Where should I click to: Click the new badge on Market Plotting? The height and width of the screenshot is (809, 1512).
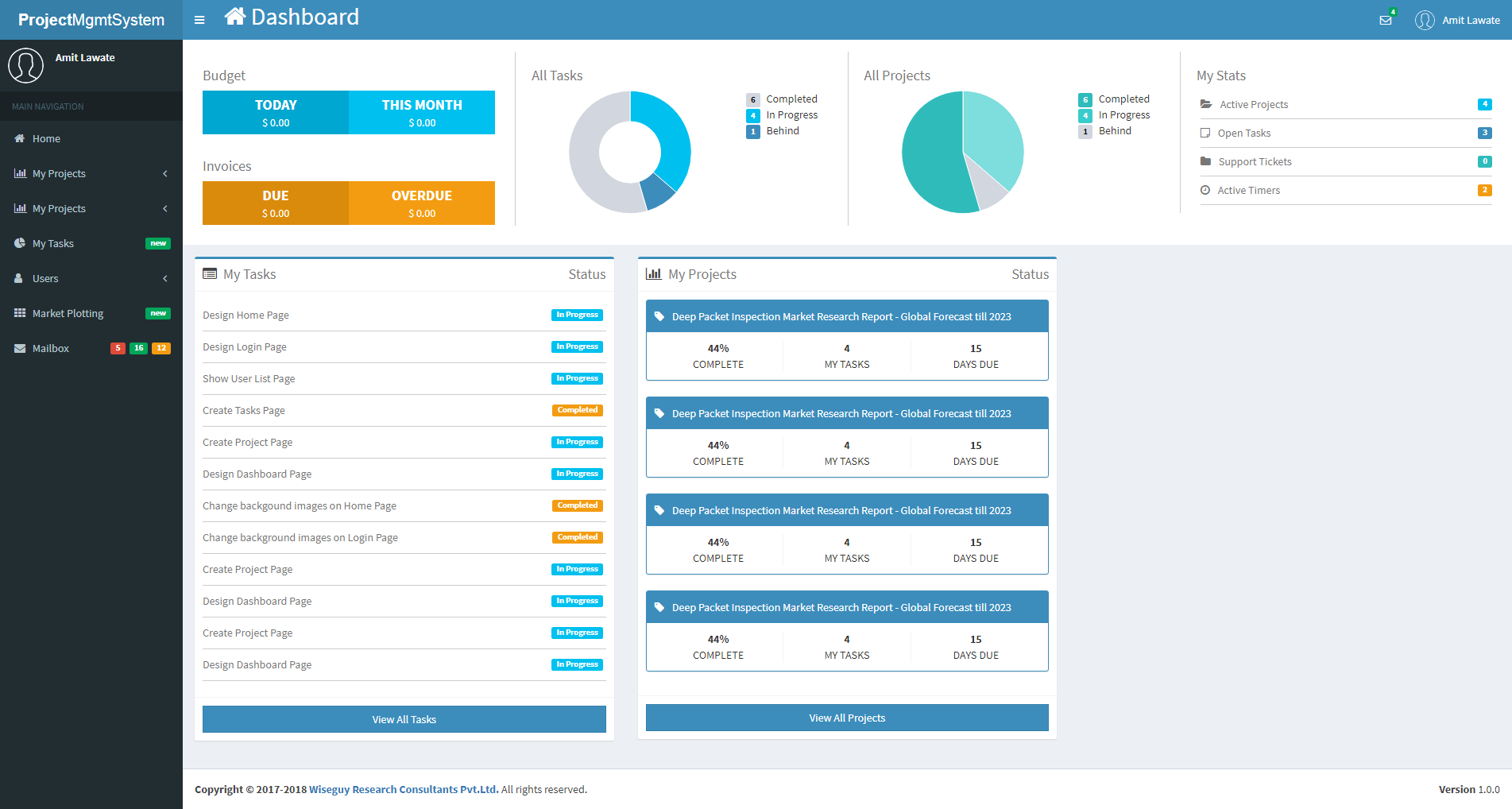click(158, 313)
